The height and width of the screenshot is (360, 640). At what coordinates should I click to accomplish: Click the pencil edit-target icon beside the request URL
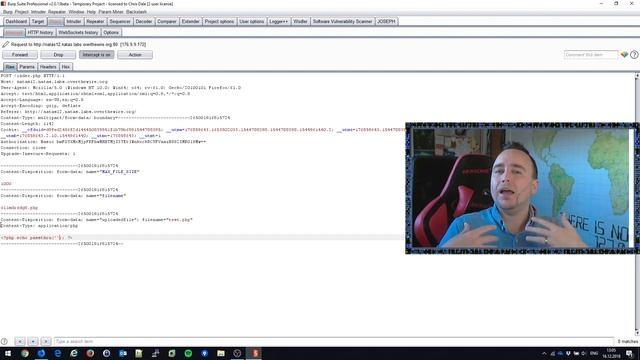(5, 44)
